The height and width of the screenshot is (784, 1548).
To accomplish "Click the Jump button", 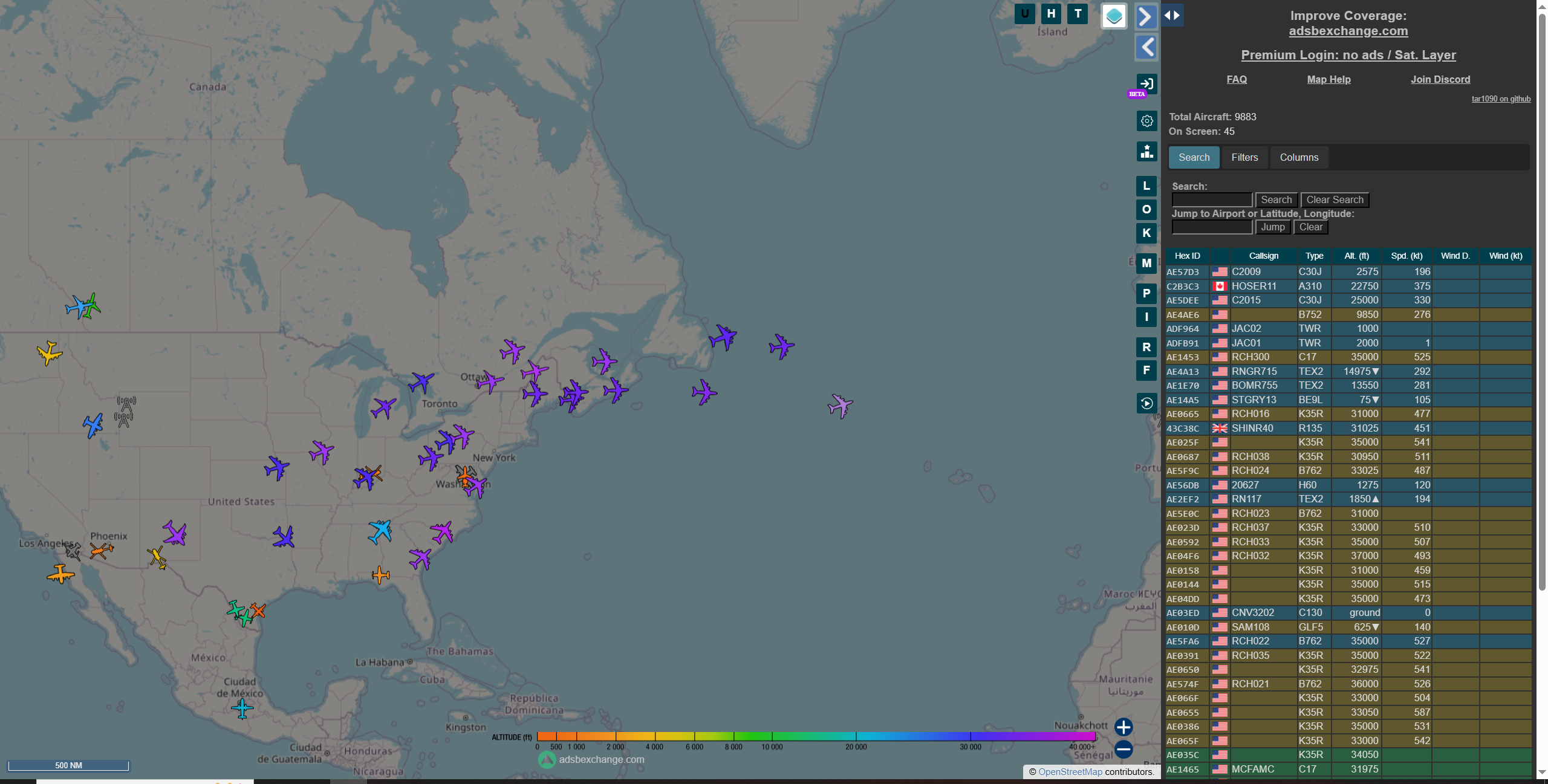I will tap(1273, 227).
